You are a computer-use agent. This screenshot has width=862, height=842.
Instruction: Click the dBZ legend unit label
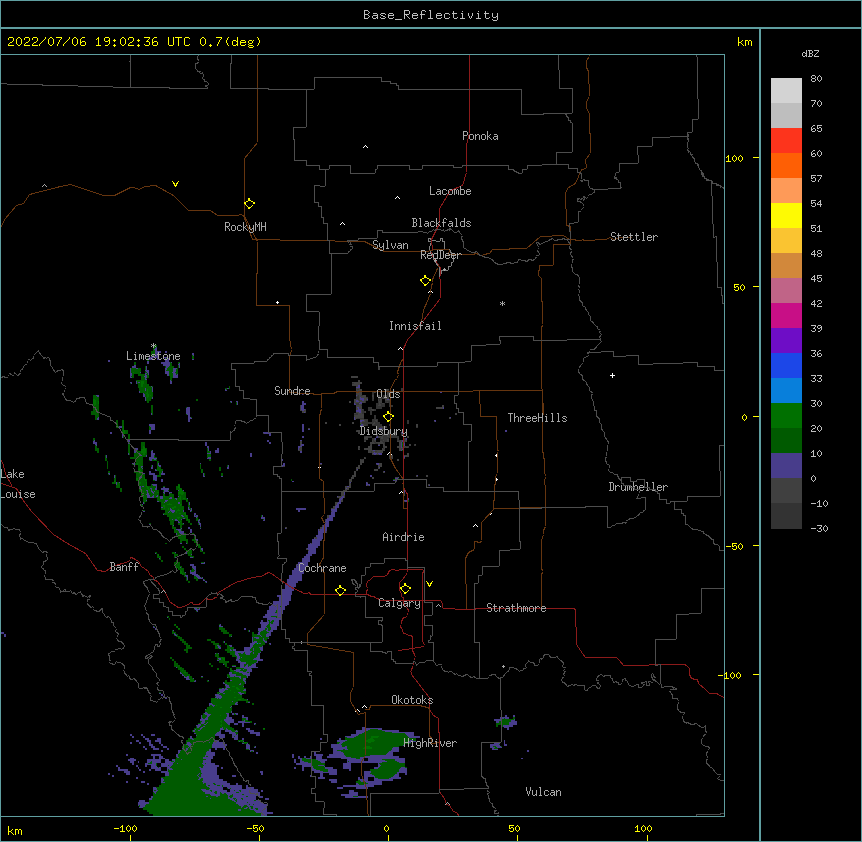tap(810, 54)
